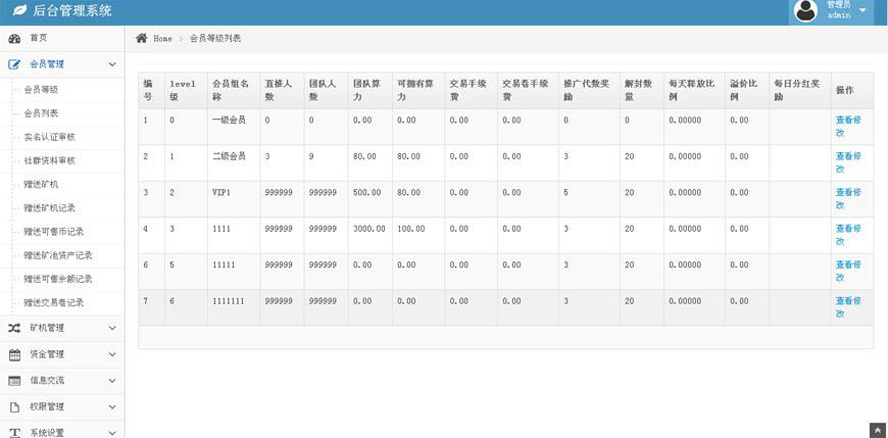
Task: Click the 信息交流 menu label
Action: (x=47, y=381)
